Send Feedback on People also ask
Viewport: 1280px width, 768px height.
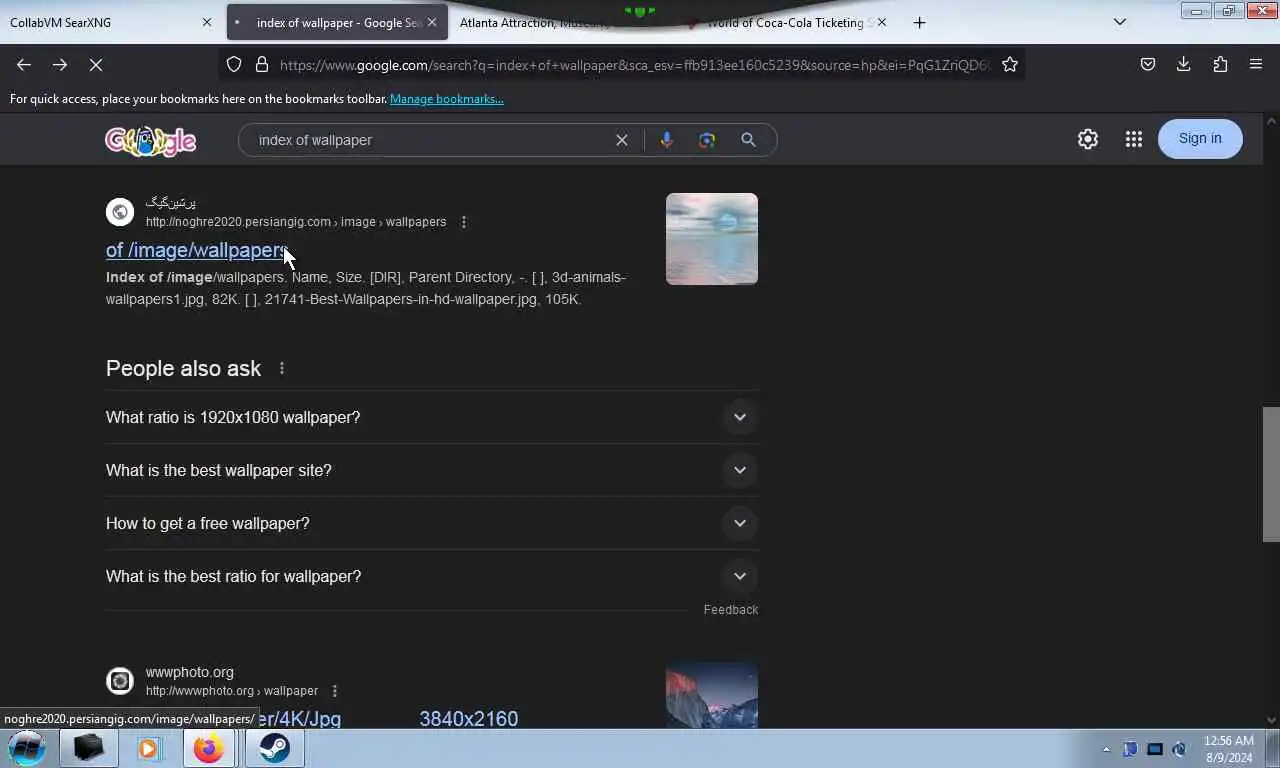[x=730, y=610]
